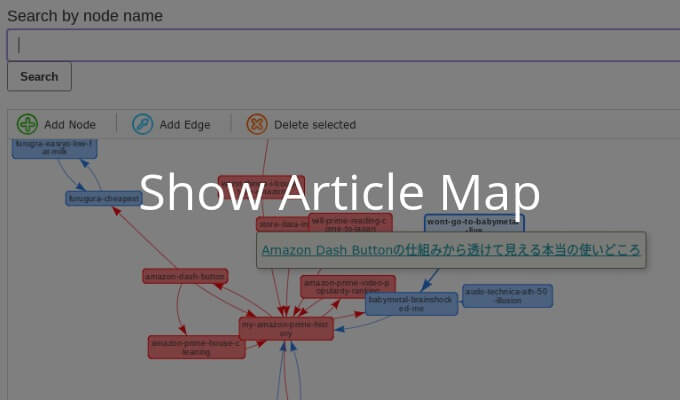
Task: Select the babymetal-brainshocked-me node
Action: (x=411, y=304)
